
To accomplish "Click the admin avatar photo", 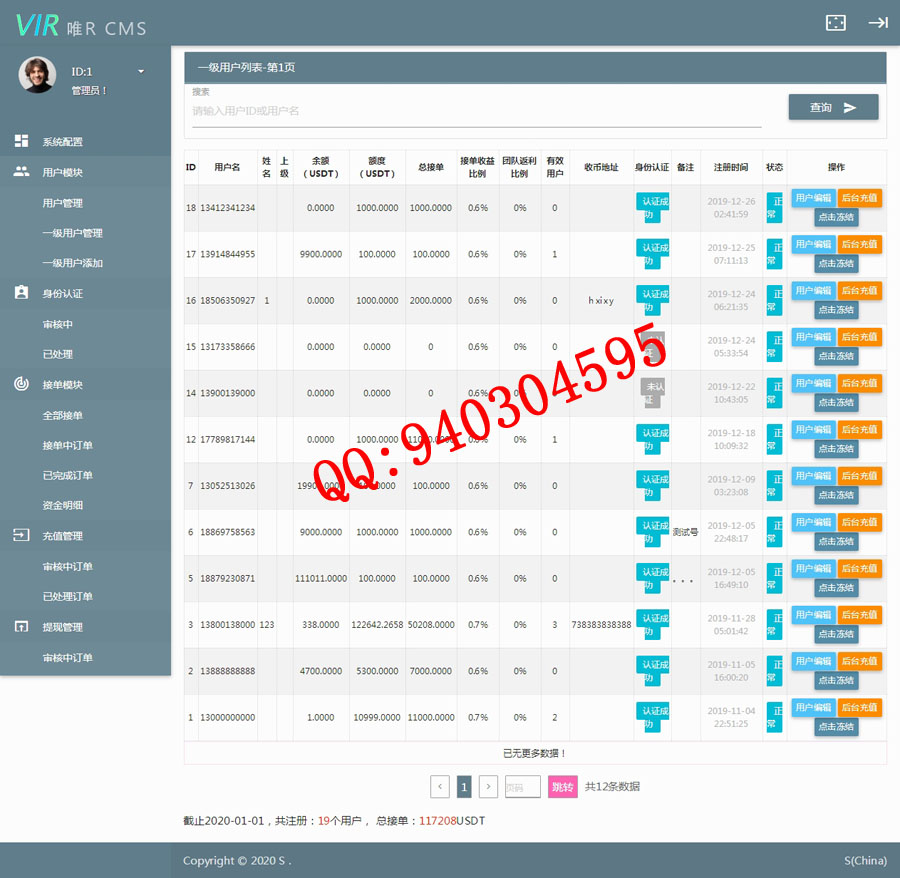I will [x=37, y=75].
